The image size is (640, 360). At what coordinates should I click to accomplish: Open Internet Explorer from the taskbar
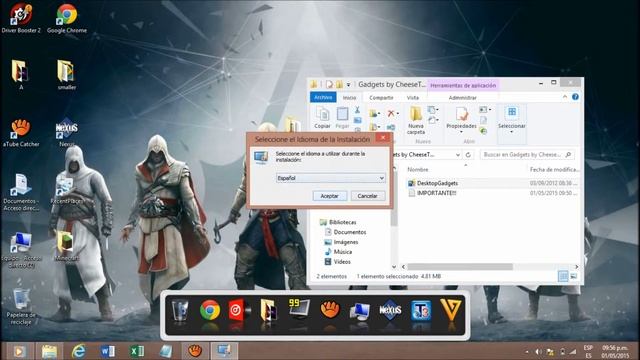[78, 351]
